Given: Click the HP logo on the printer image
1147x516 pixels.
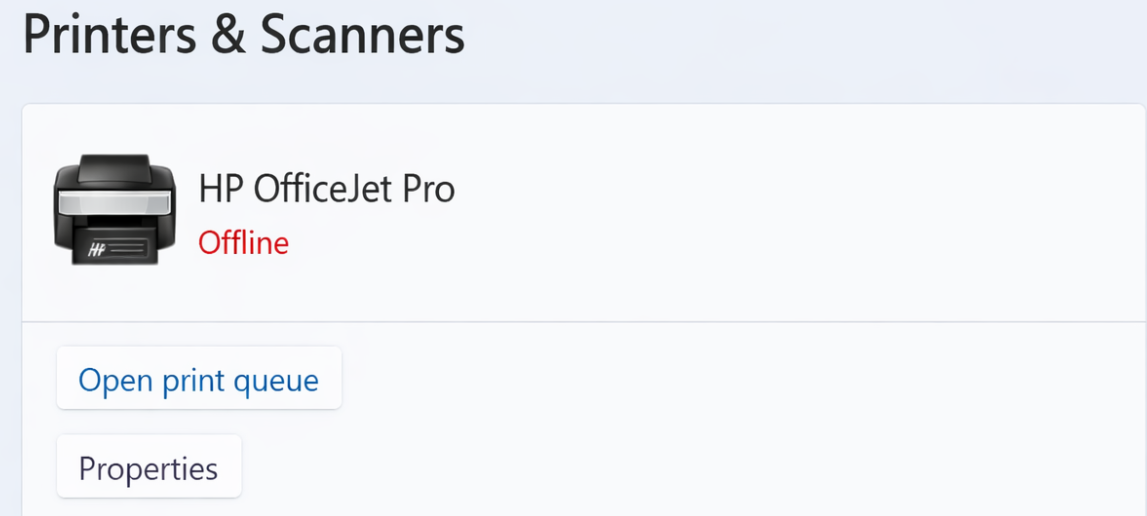Looking at the screenshot, I should point(97,250).
